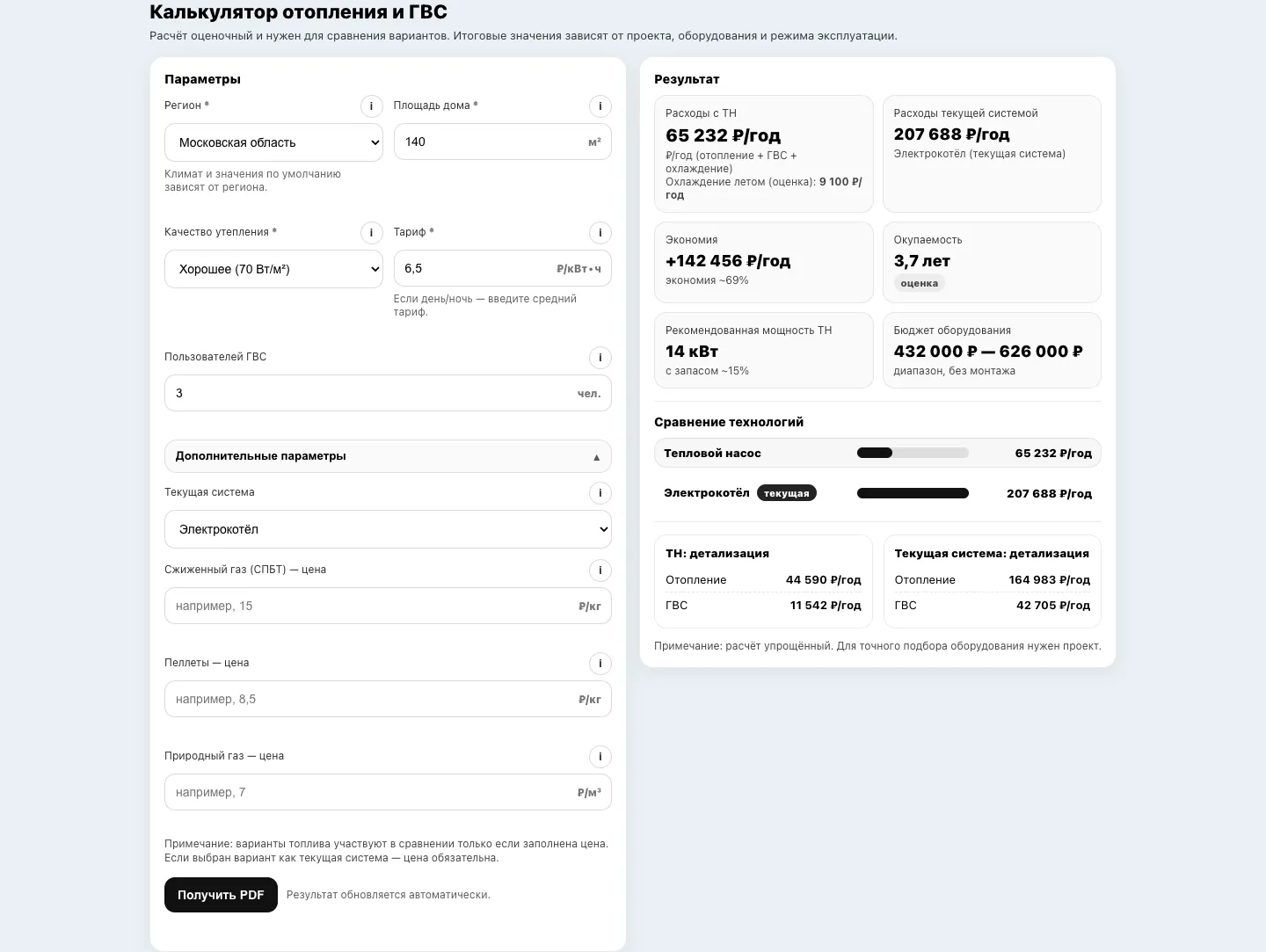Open Текущая система dropdown (Электрокотёл)

[388, 529]
